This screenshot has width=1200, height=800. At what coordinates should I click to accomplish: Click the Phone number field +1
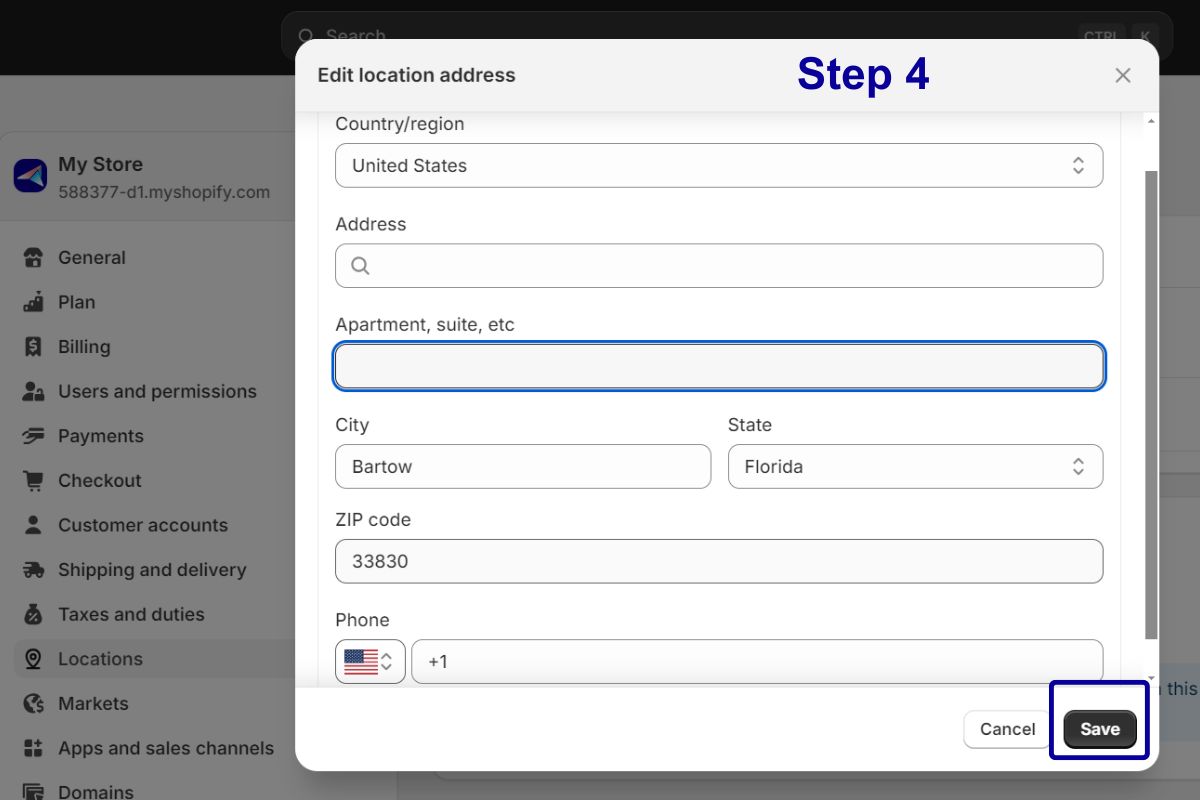(x=757, y=662)
